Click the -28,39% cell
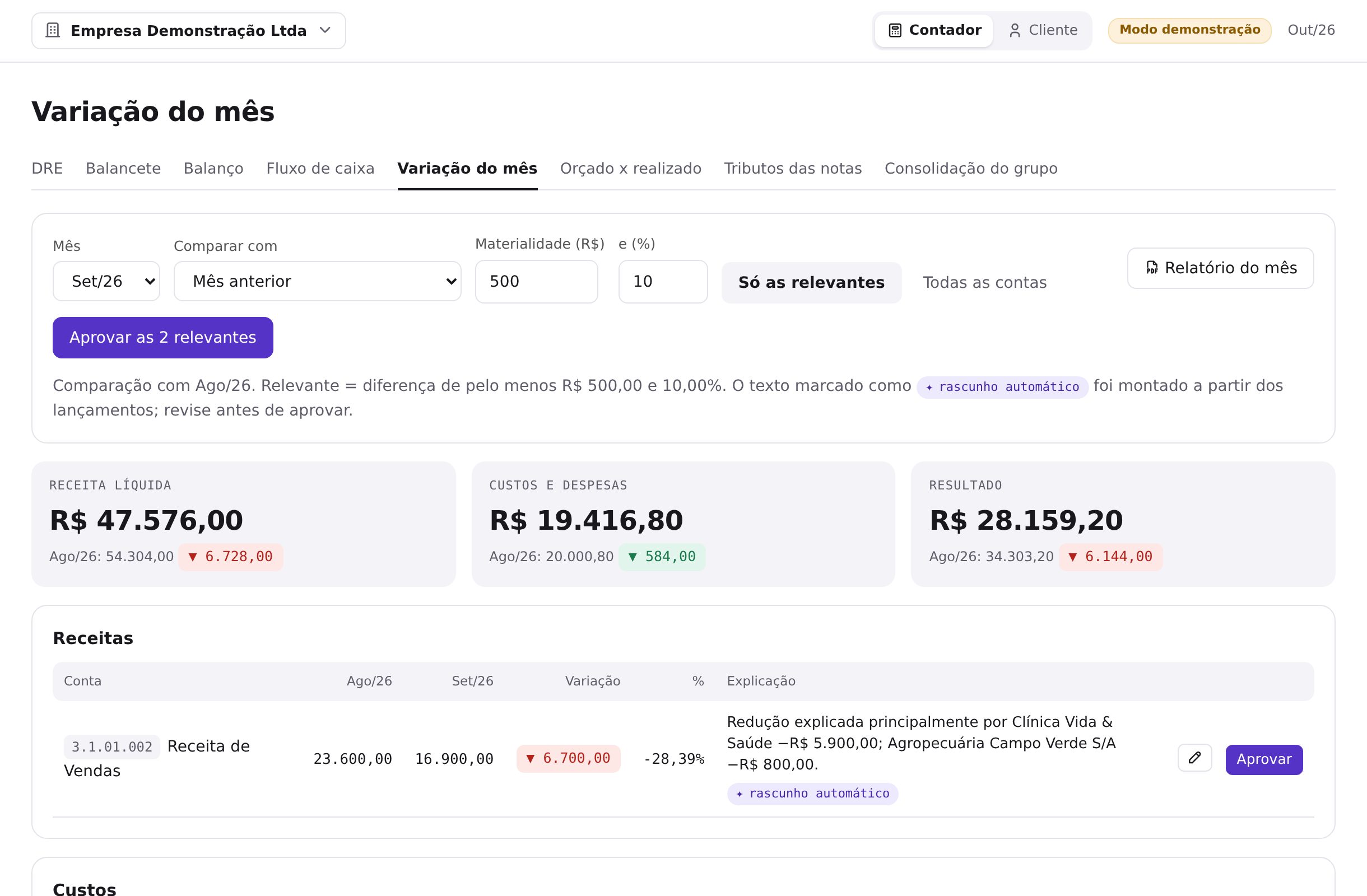 click(x=674, y=759)
